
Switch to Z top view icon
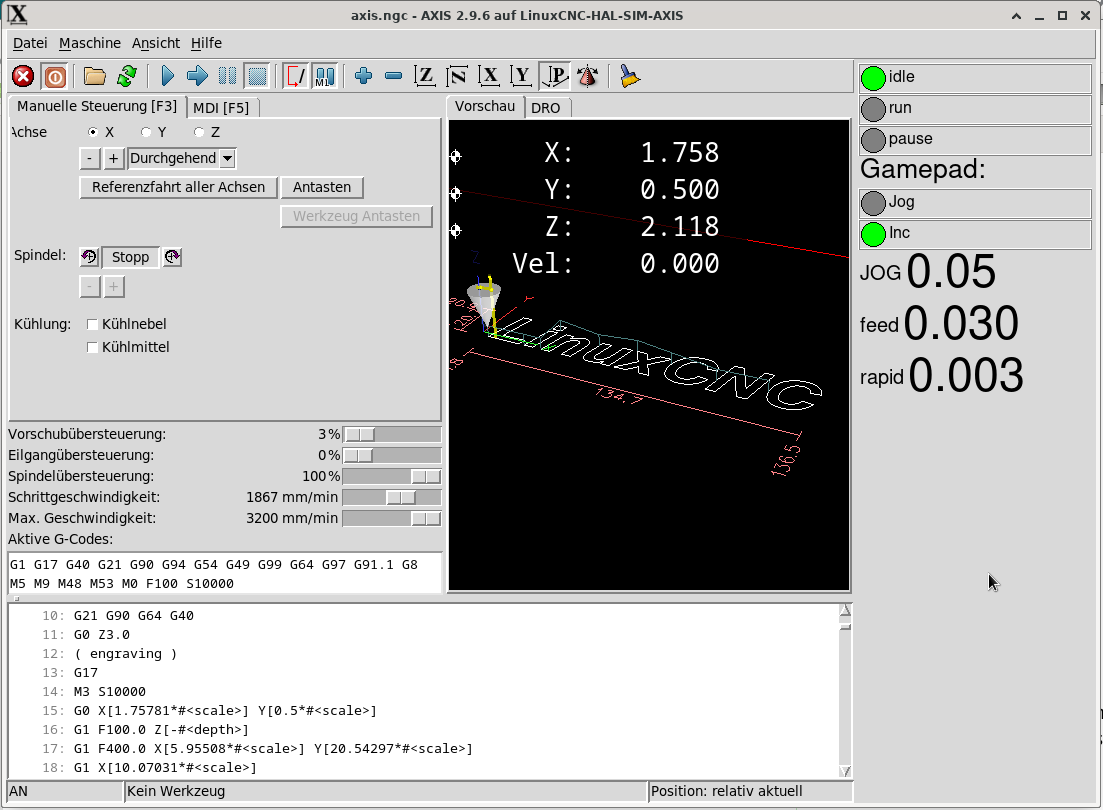tap(426, 76)
